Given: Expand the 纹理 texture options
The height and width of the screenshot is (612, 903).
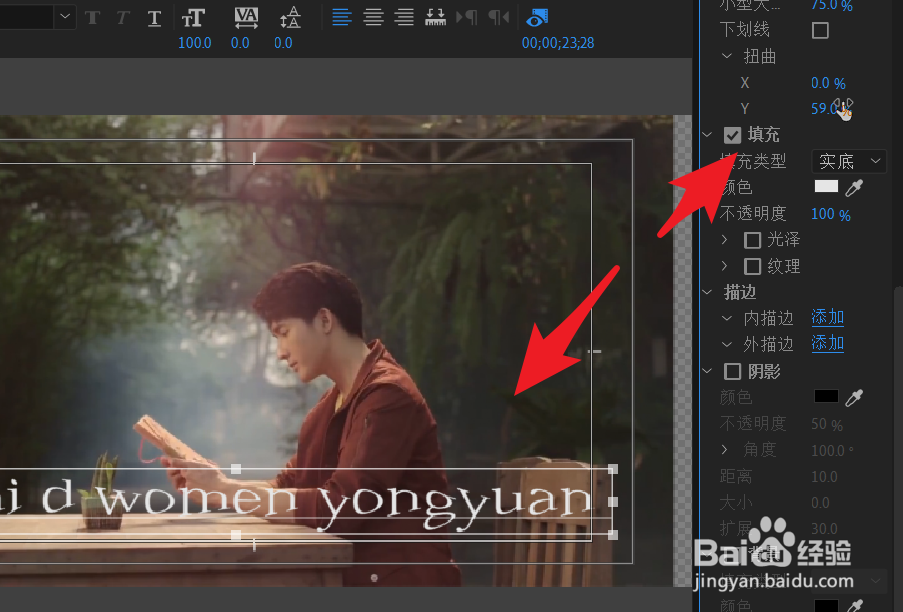Looking at the screenshot, I should coord(725,266).
